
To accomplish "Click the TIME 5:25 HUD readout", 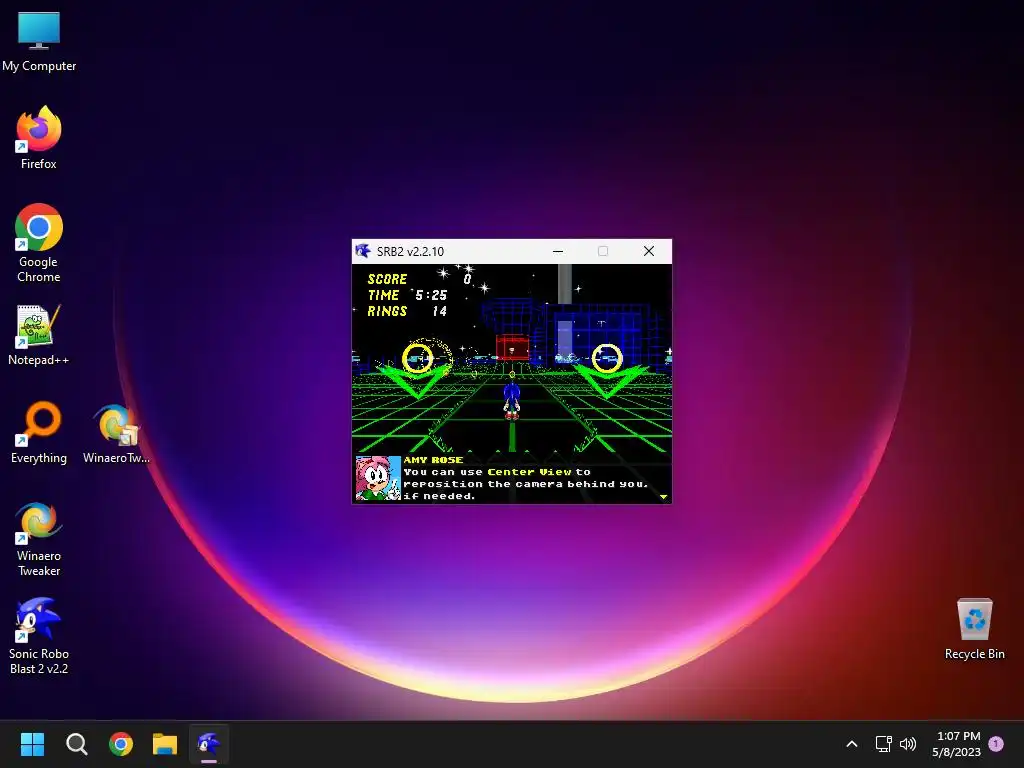I will [407, 295].
